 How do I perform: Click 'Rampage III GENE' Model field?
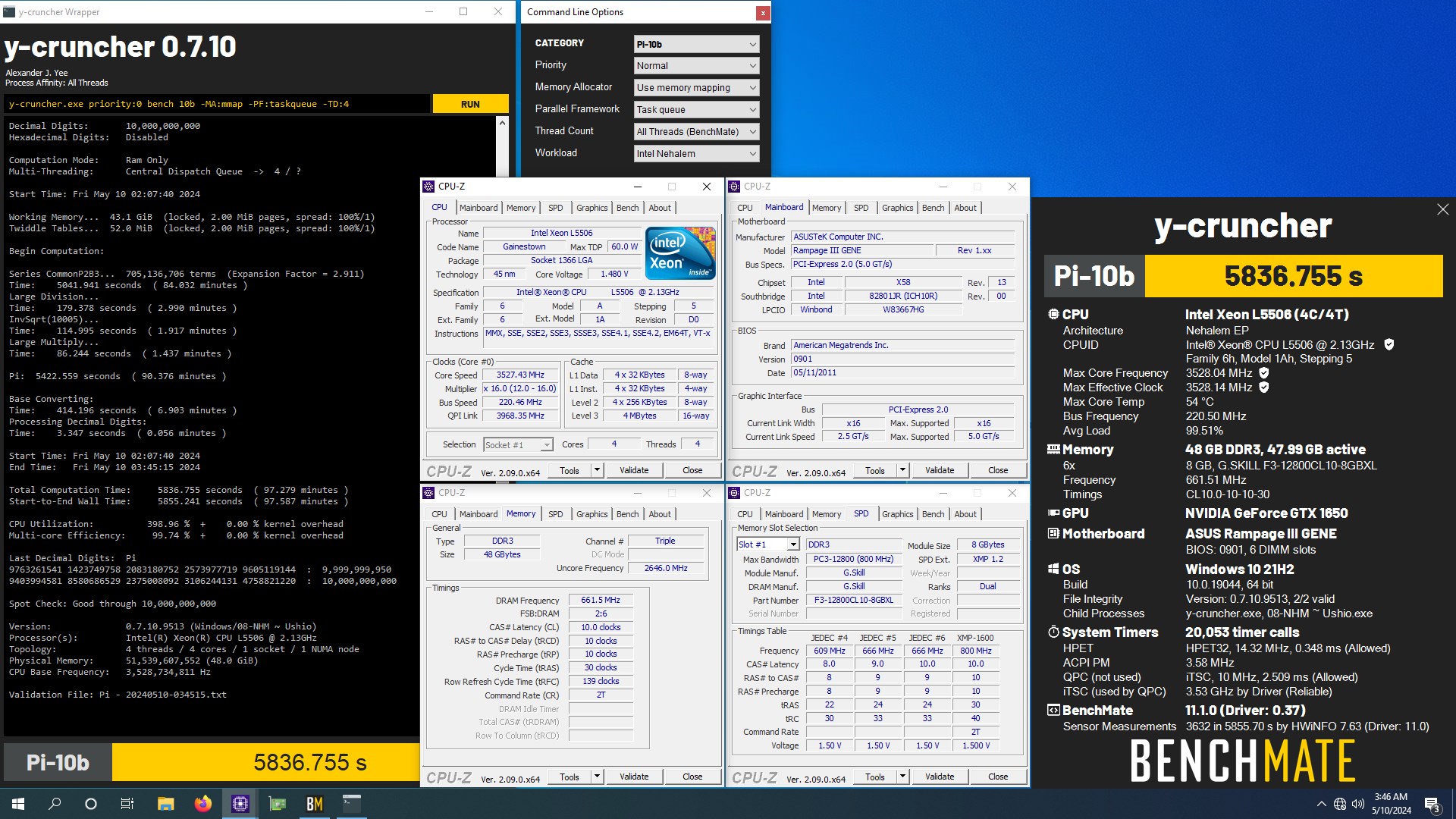click(861, 250)
